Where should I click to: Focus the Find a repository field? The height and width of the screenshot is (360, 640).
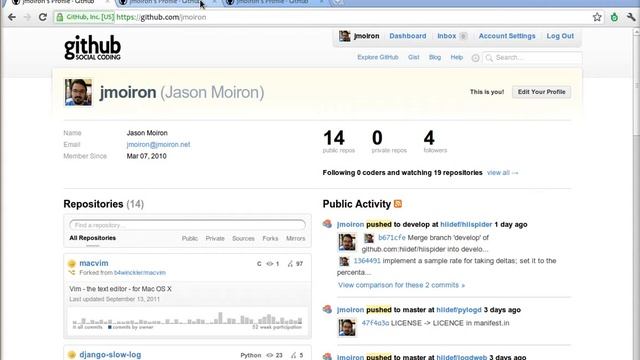(x=187, y=225)
